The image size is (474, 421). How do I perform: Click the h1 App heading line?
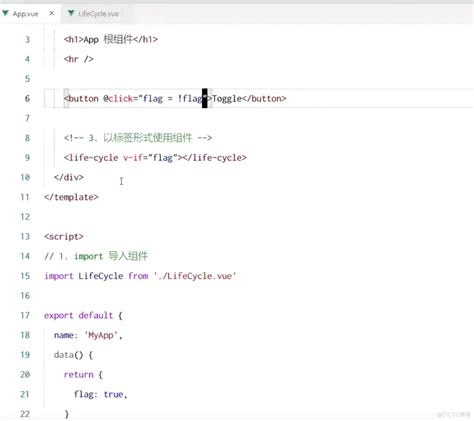[x=111, y=39]
